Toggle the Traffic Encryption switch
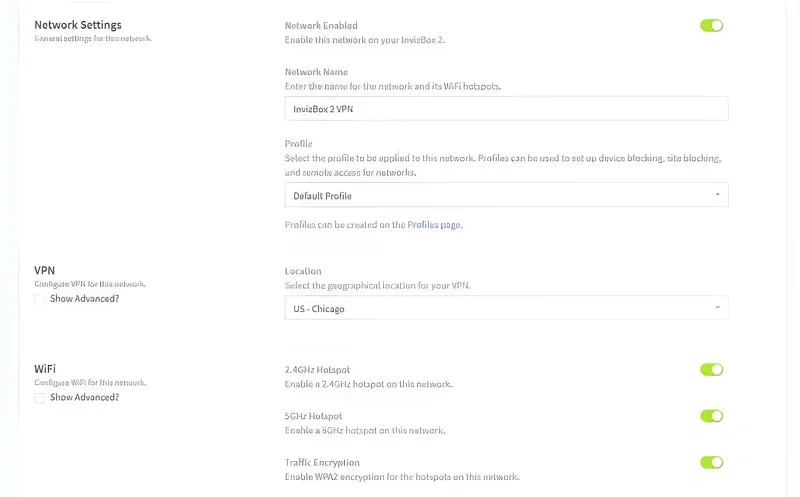The image size is (800, 497). 711,462
